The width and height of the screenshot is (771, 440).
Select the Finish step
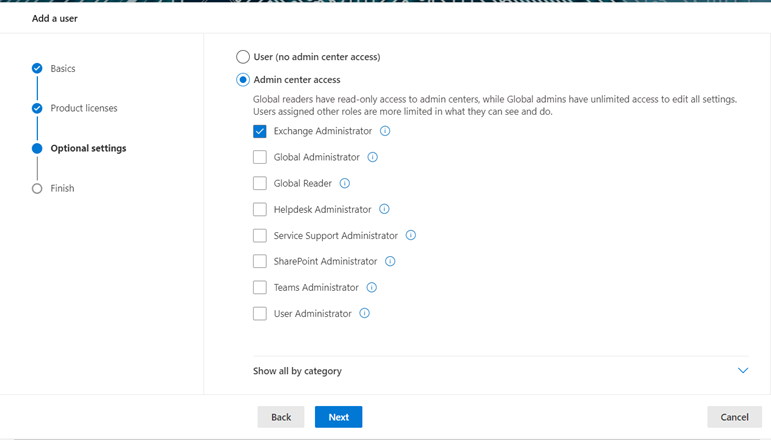[62, 188]
